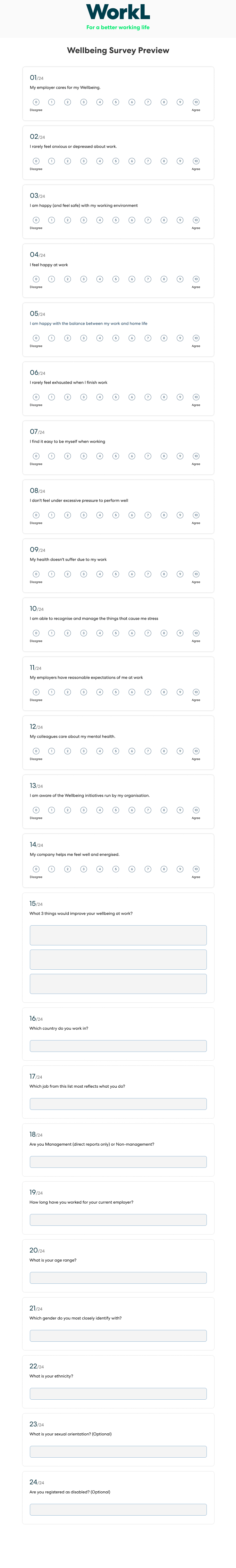Pick 1 for colleagues care about mental health
Screen dimensions: 236x1568
point(52,751)
